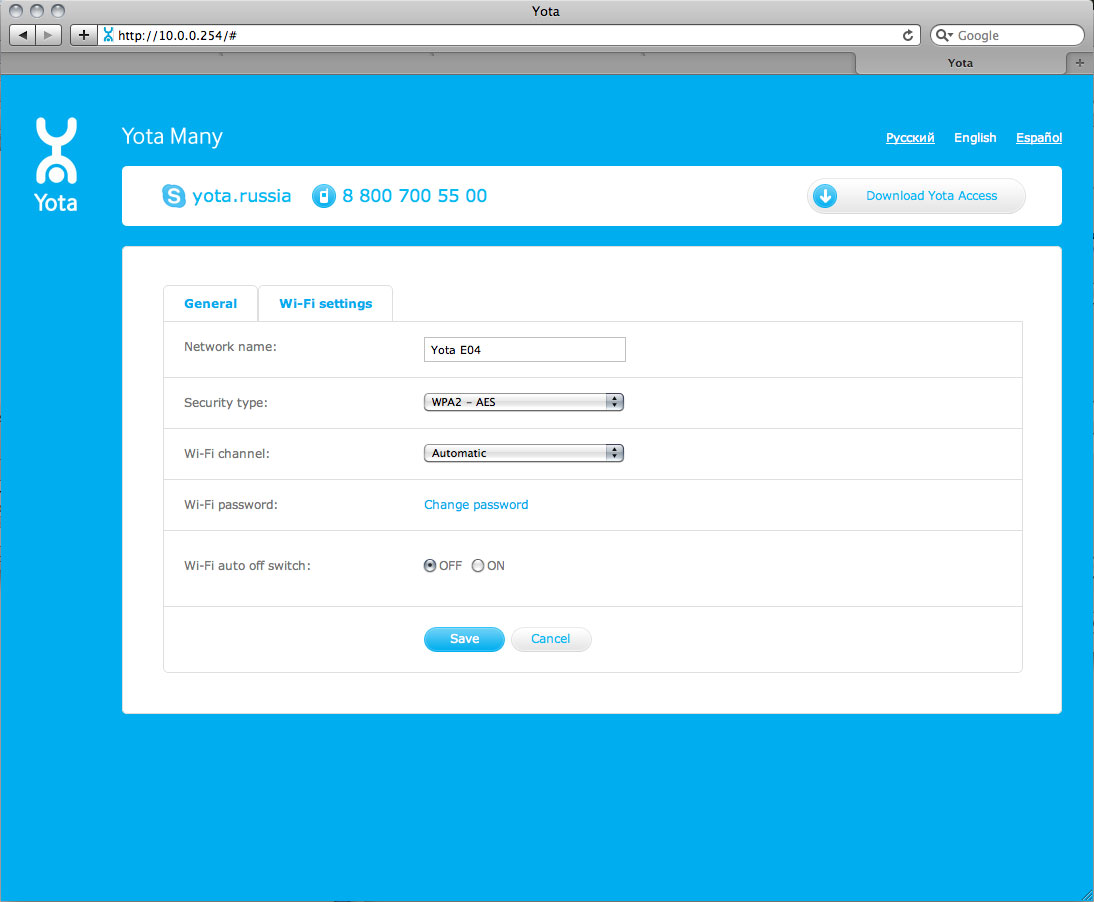1094x902 pixels.
Task: Click the Change password link
Action: 477,504
